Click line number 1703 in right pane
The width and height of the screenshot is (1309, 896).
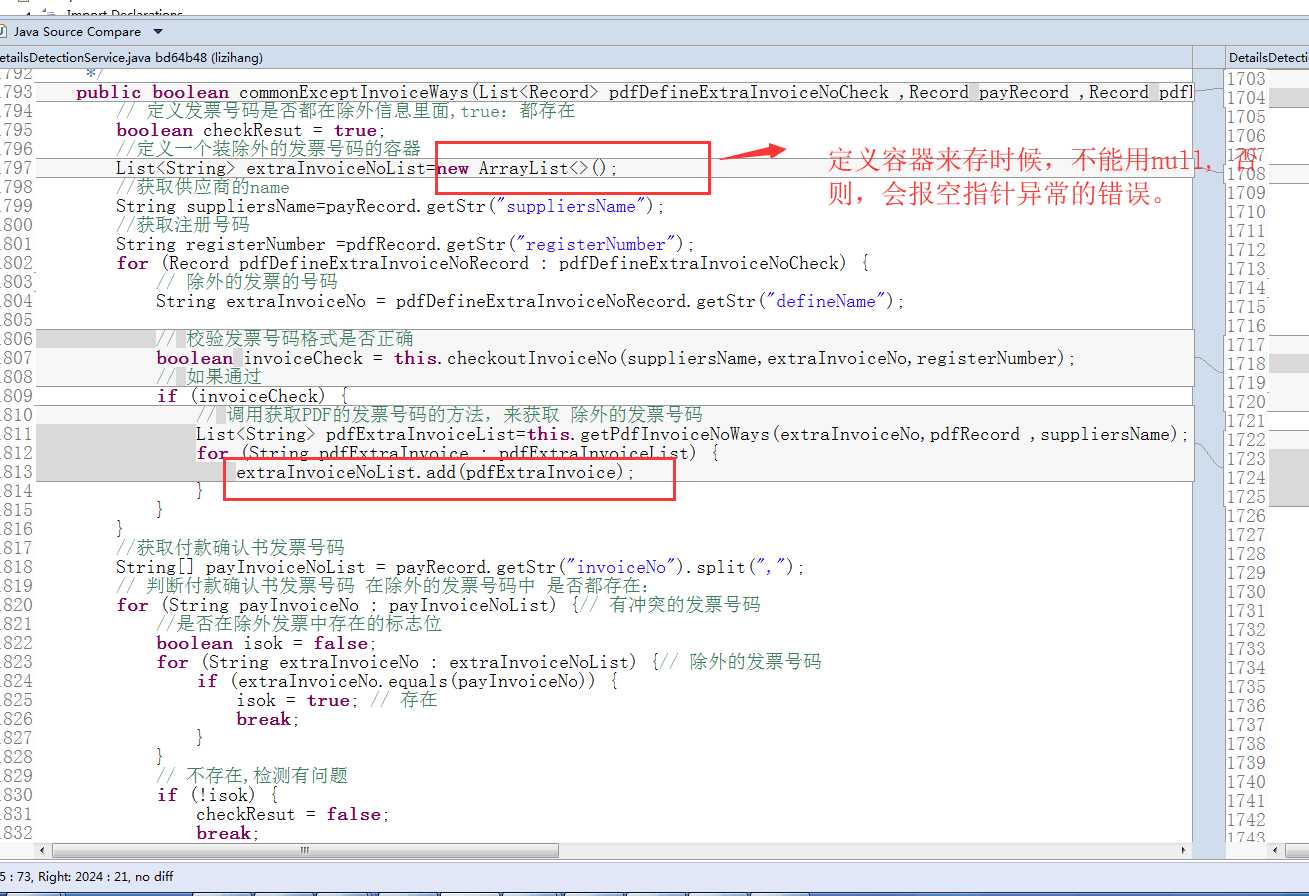point(1246,79)
